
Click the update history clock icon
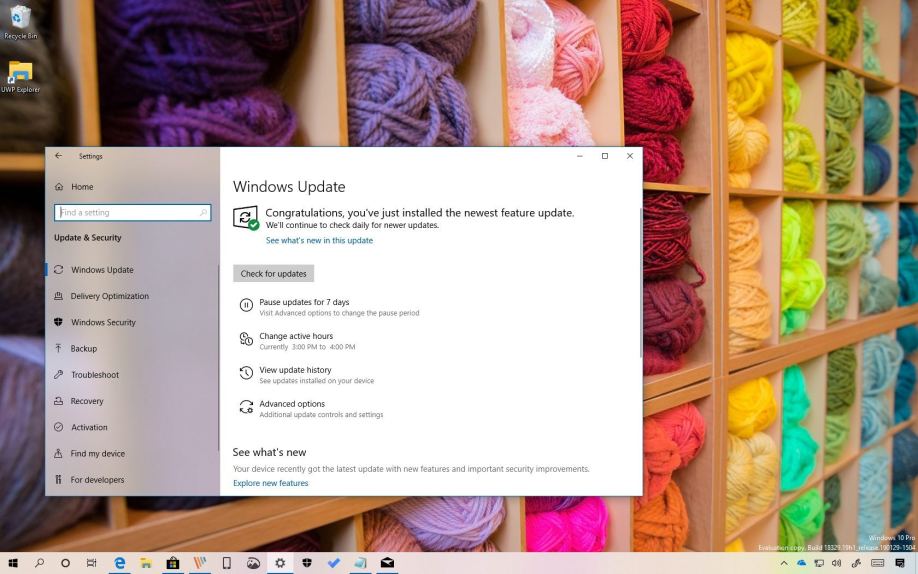click(x=246, y=373)
